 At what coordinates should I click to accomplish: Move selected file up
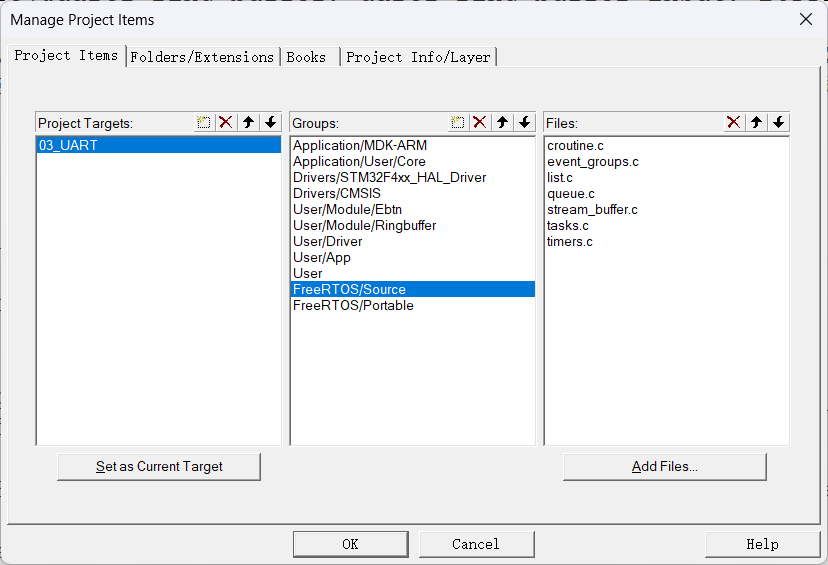click(x=756, y=123)
